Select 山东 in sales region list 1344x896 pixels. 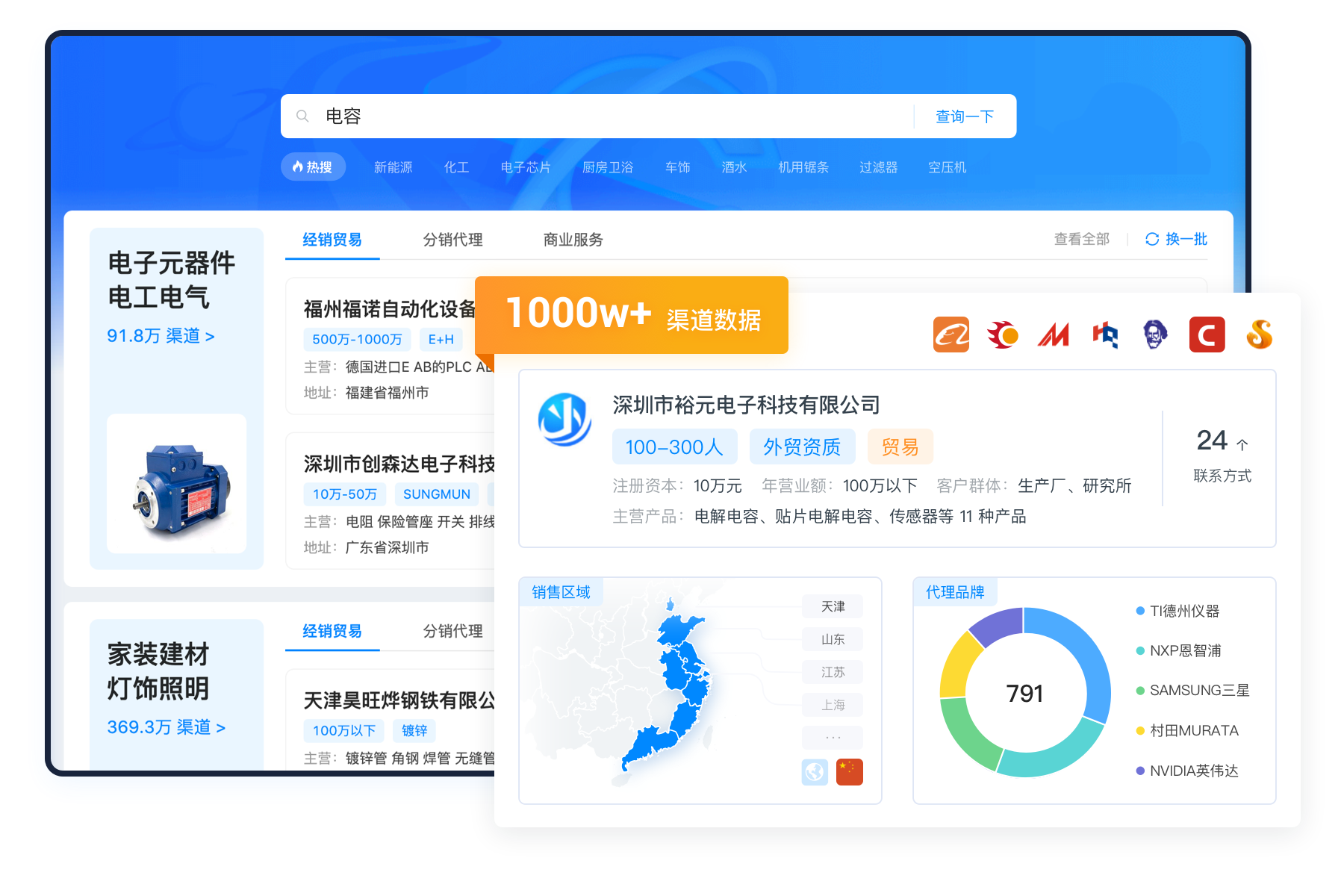click(833, 639)
